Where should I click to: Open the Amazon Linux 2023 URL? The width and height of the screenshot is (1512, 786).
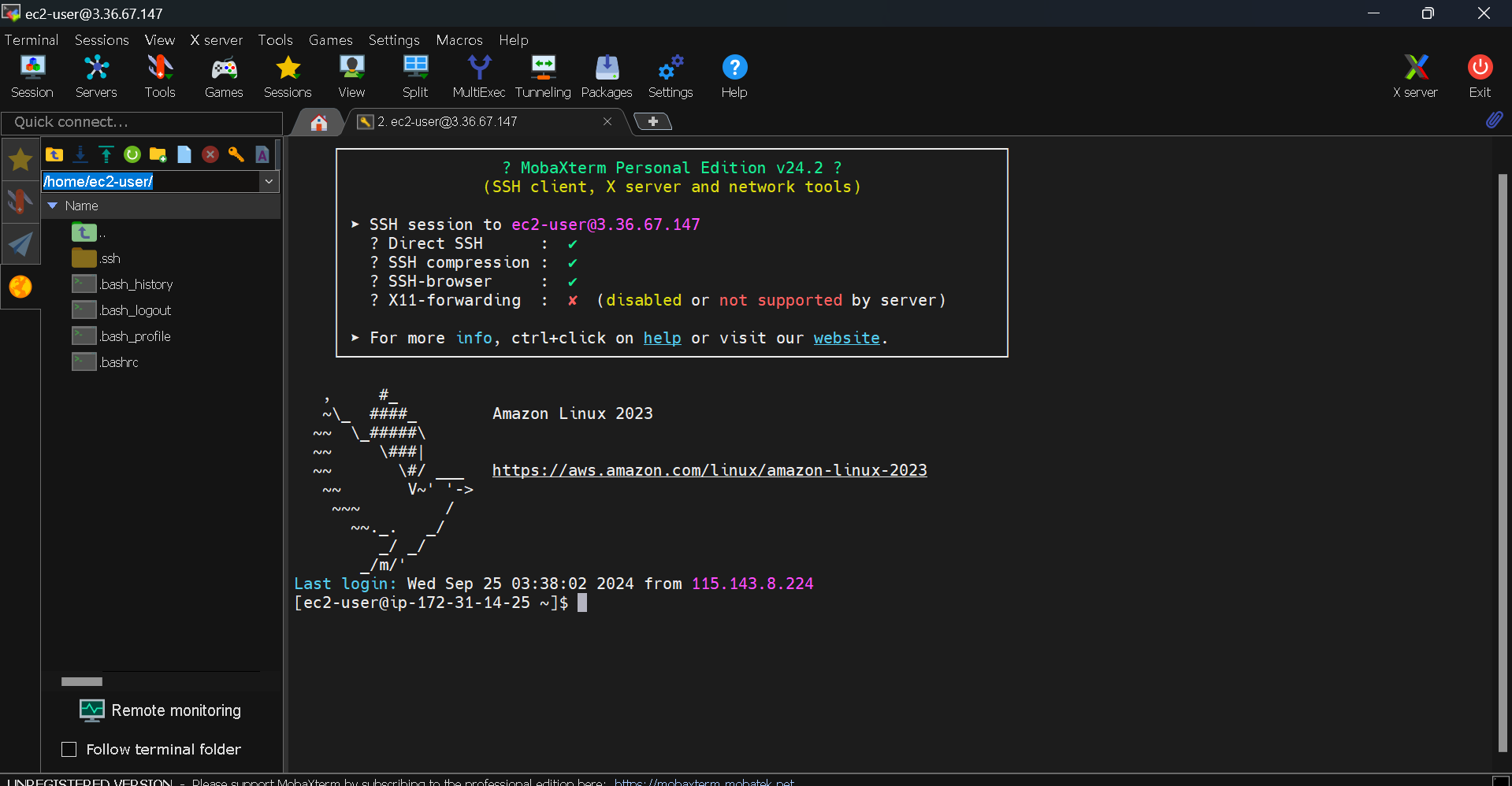click(709, 470)
